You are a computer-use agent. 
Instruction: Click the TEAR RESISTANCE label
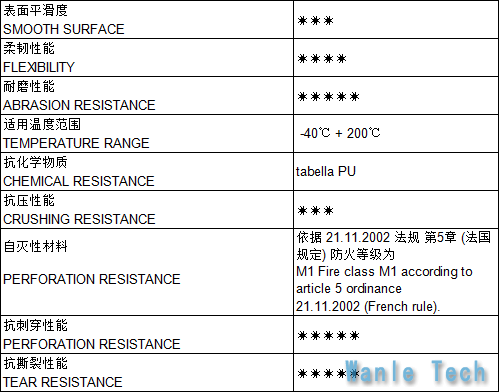click(63, 382)
